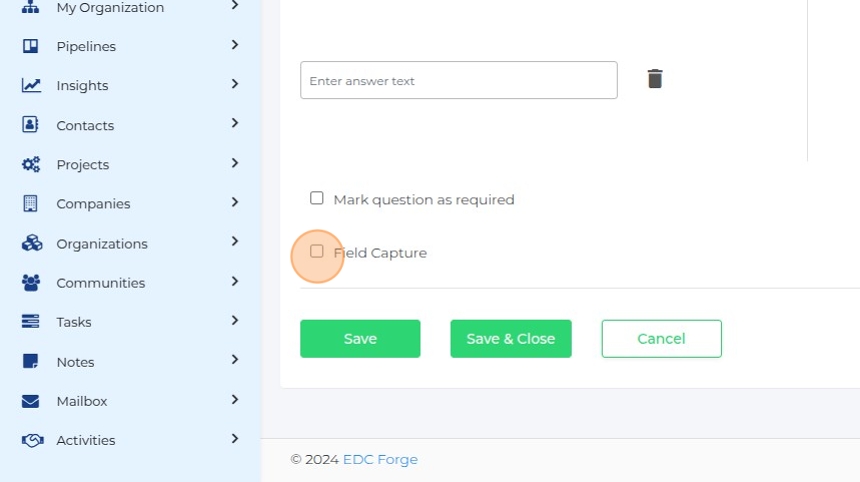
Task: Click the Mailbox envelope icon
Action: [31, 401]
